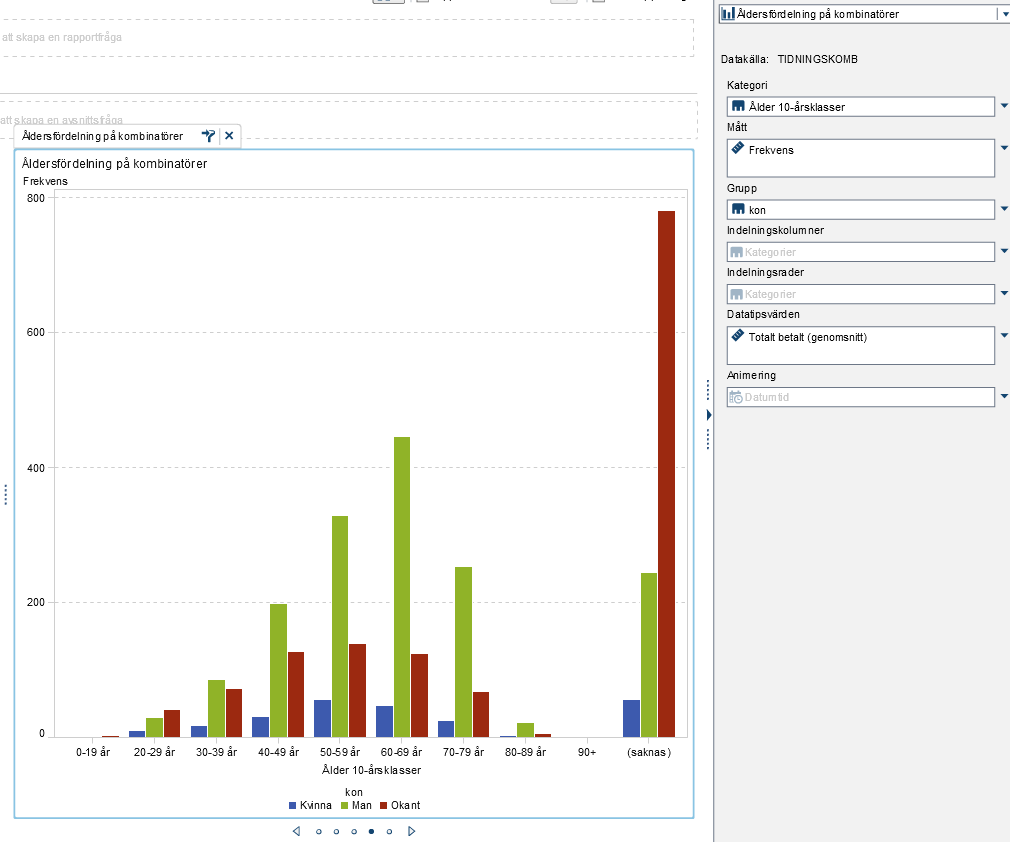Open the Kategori role dropdown arrow

pyautogui.click(x=1004, y=104)
